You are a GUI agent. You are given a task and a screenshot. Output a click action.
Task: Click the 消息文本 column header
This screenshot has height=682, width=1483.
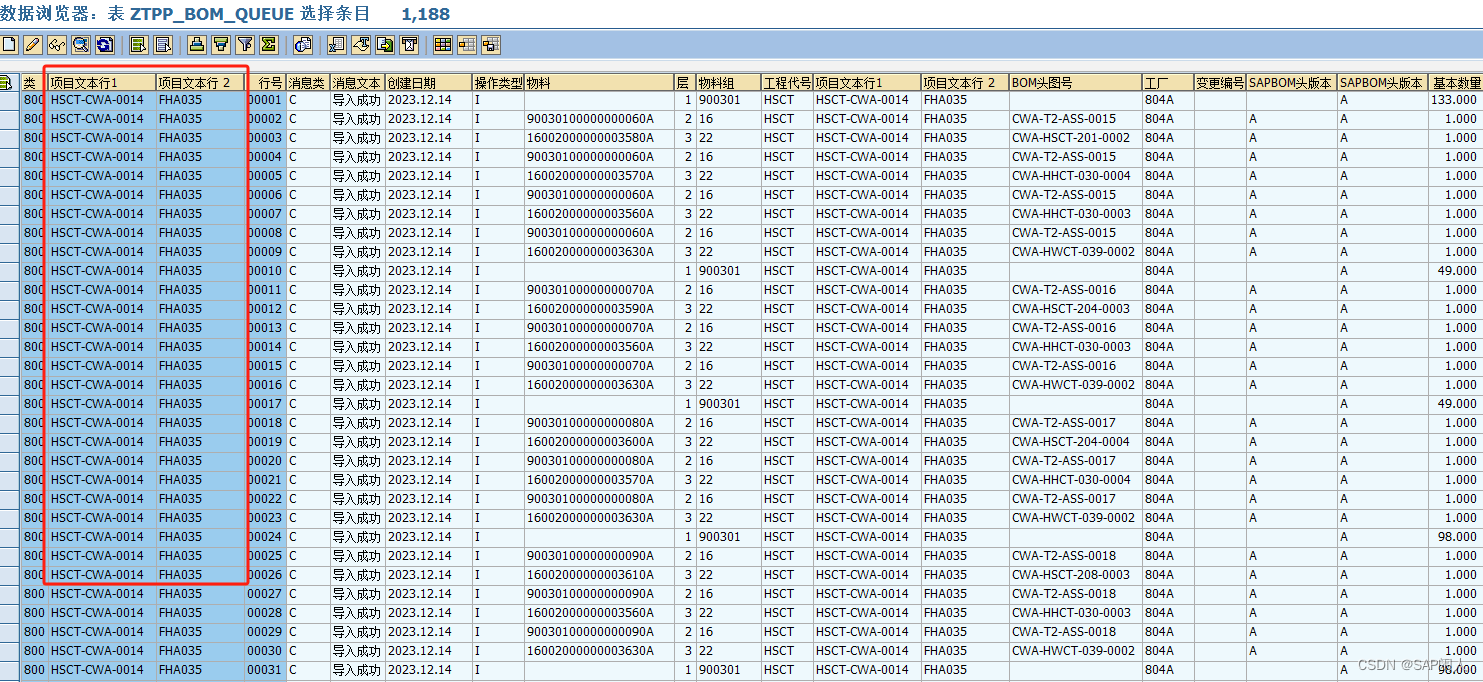click(358, 82)
